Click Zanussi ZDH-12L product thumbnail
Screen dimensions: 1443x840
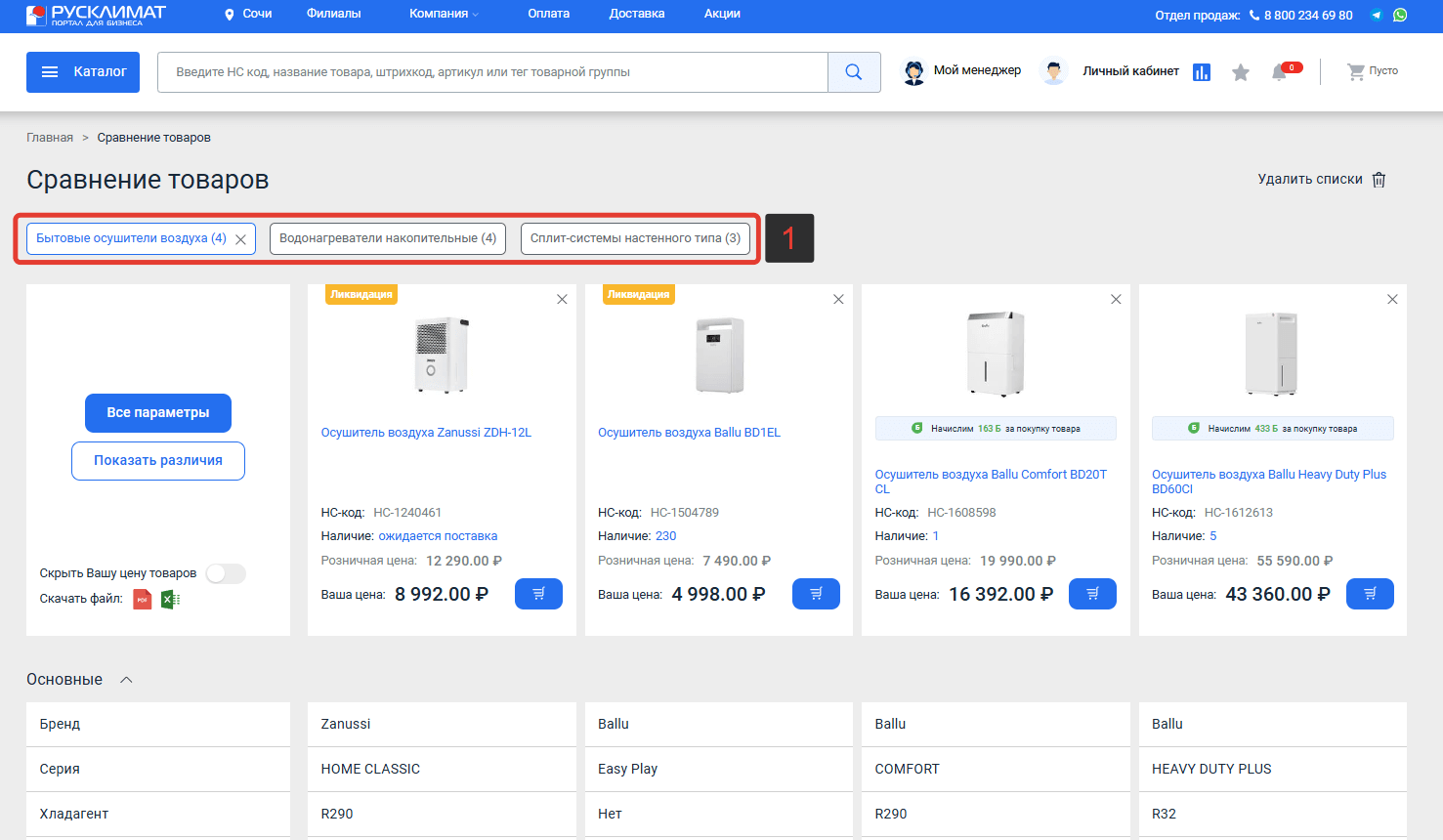442,355
